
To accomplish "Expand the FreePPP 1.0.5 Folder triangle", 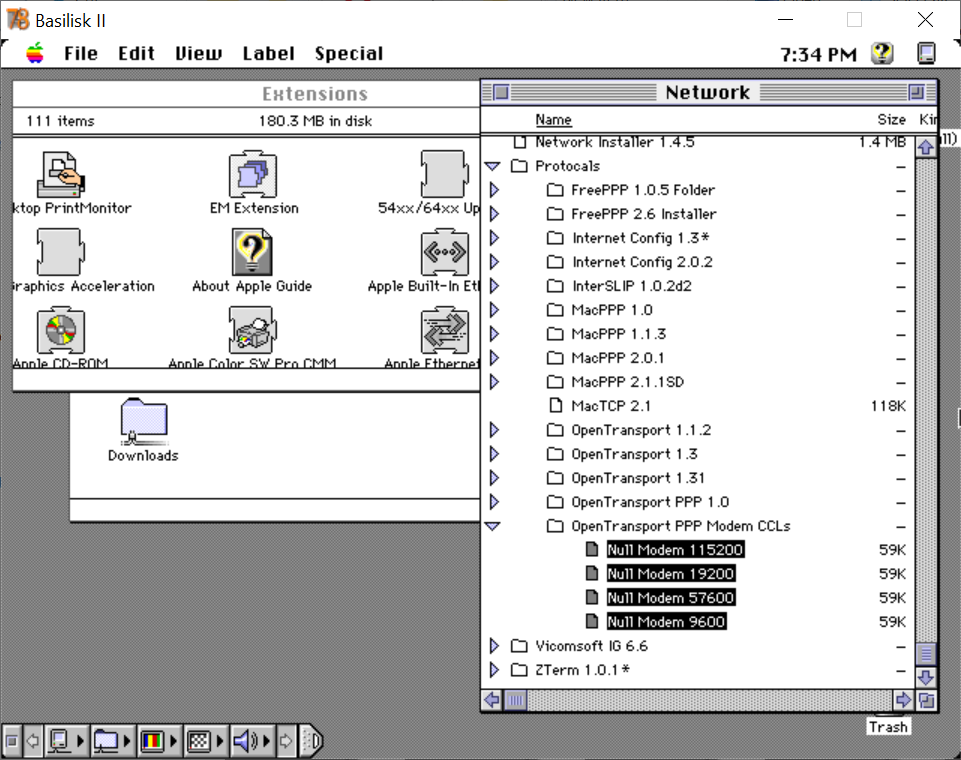I will tap(495, 190).
